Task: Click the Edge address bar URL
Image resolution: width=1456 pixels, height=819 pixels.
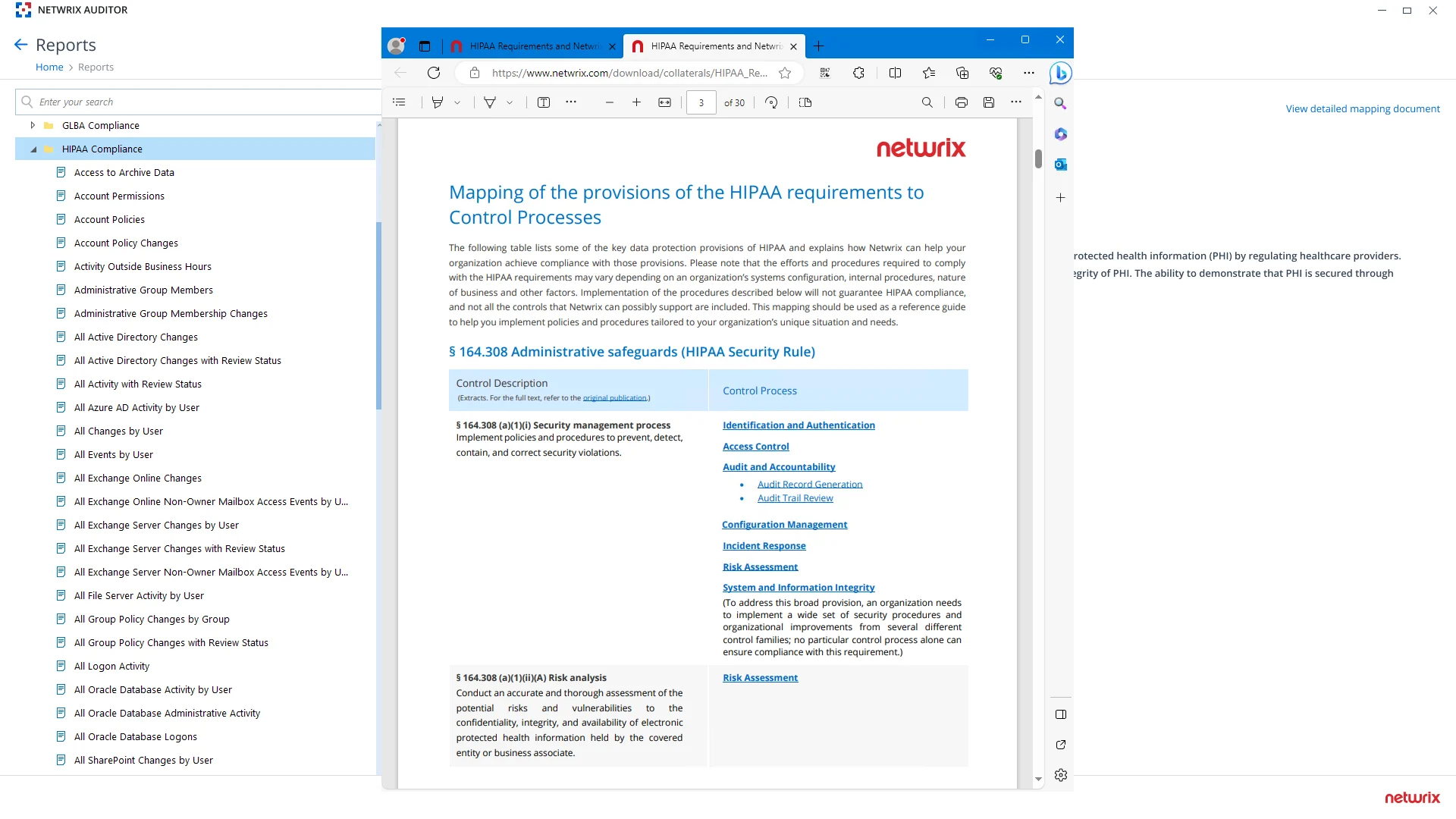Action: pos(629,73)
